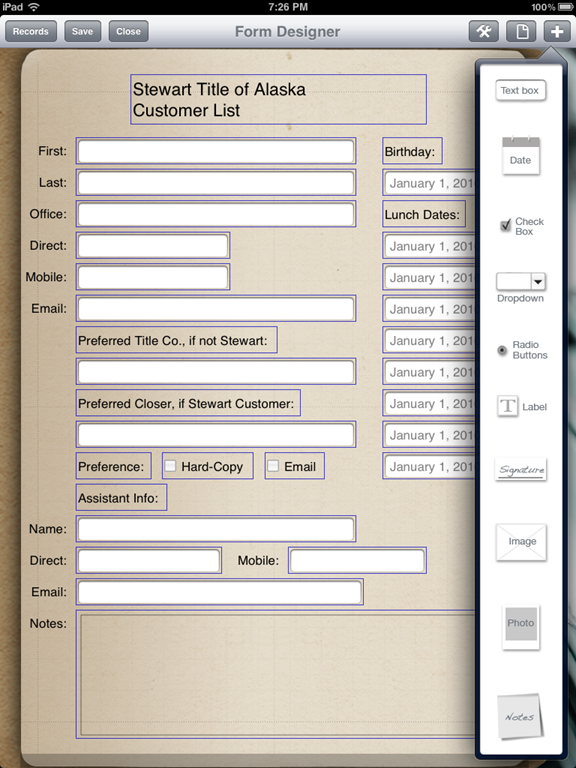Add an Image placeholder element

pyautogui.click(x=521, y=542)
